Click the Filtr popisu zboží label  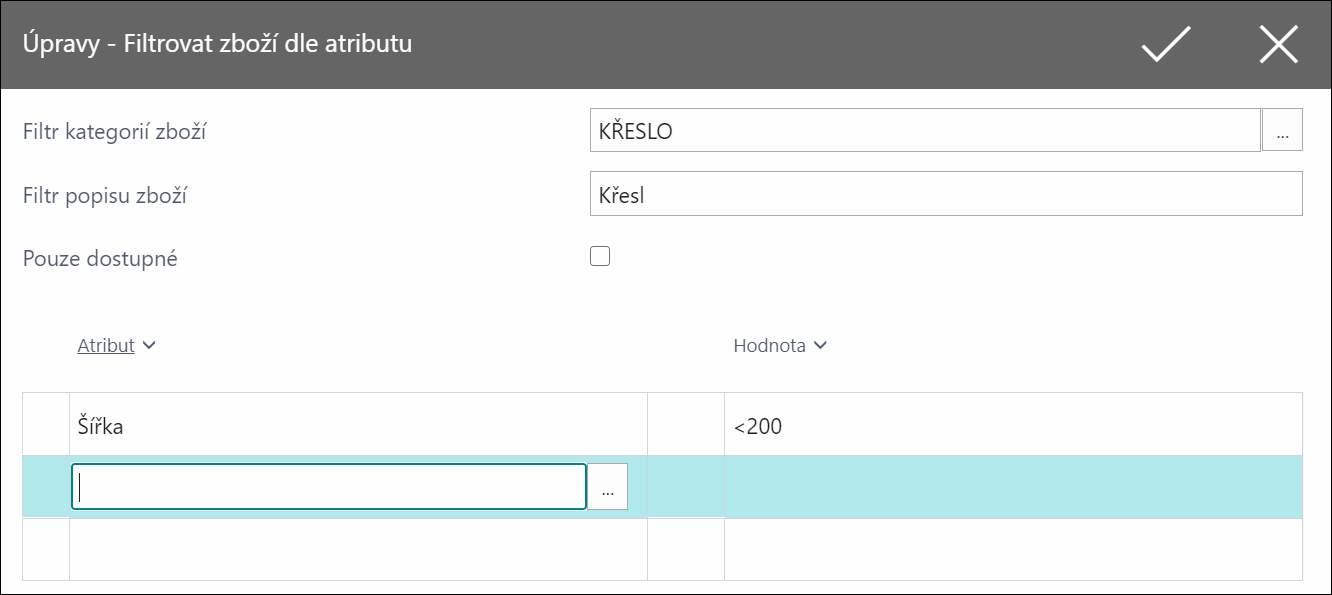105,195
